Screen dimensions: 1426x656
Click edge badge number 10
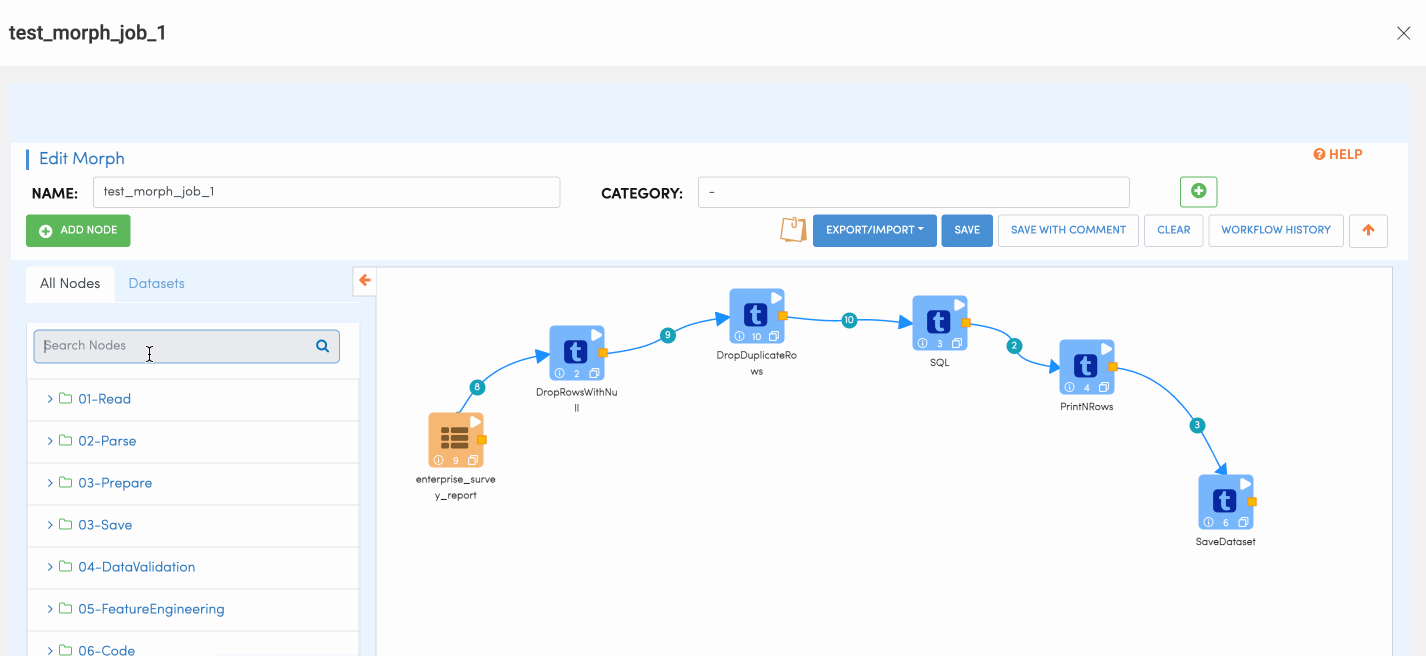click(849, 321)
